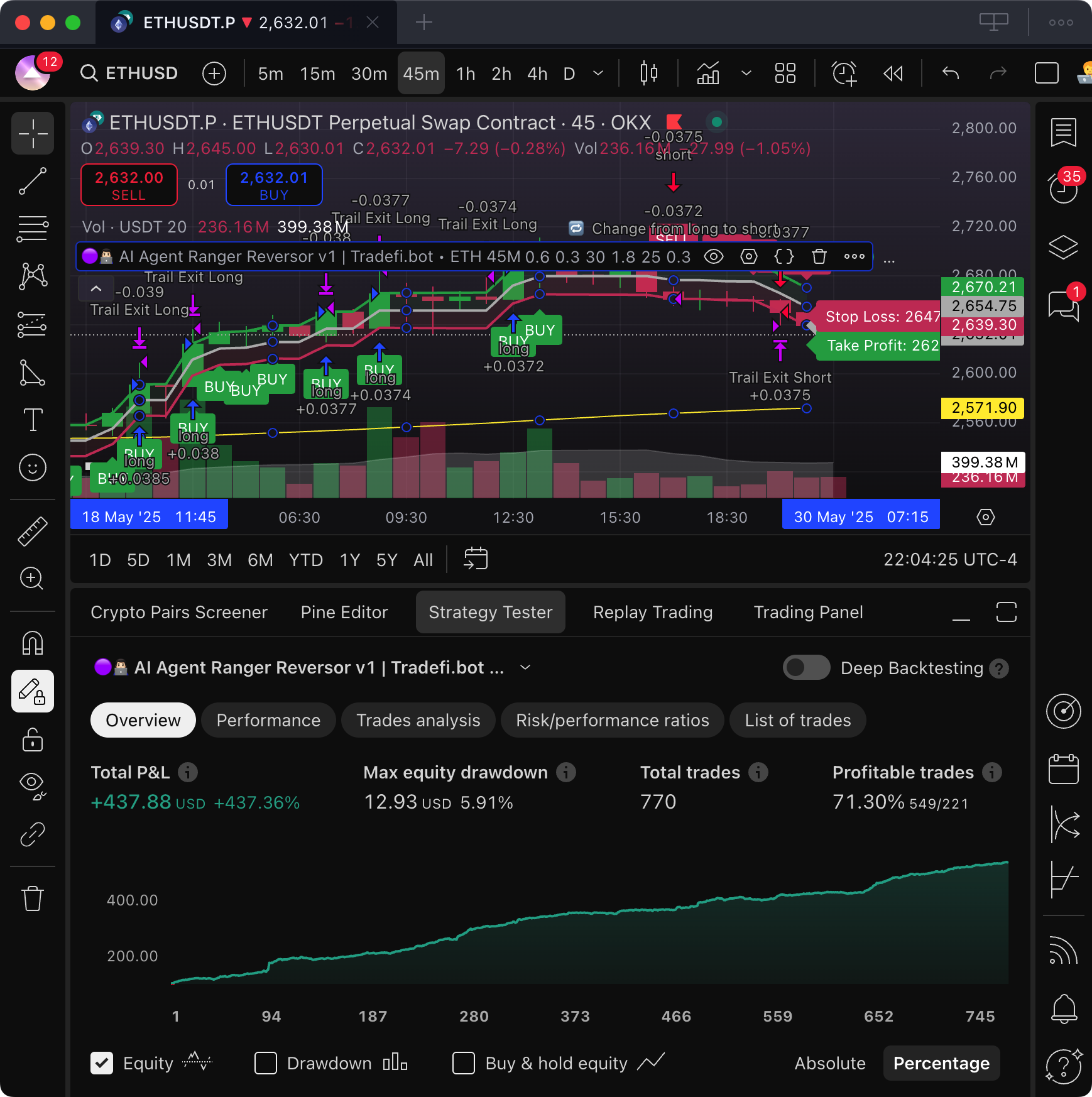Open the Indicators chart icon

coord(708,74)
